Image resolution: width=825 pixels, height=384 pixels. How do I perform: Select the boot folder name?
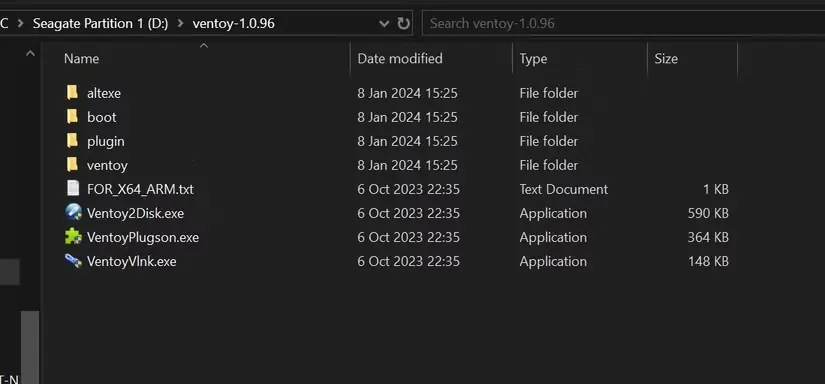102,117
